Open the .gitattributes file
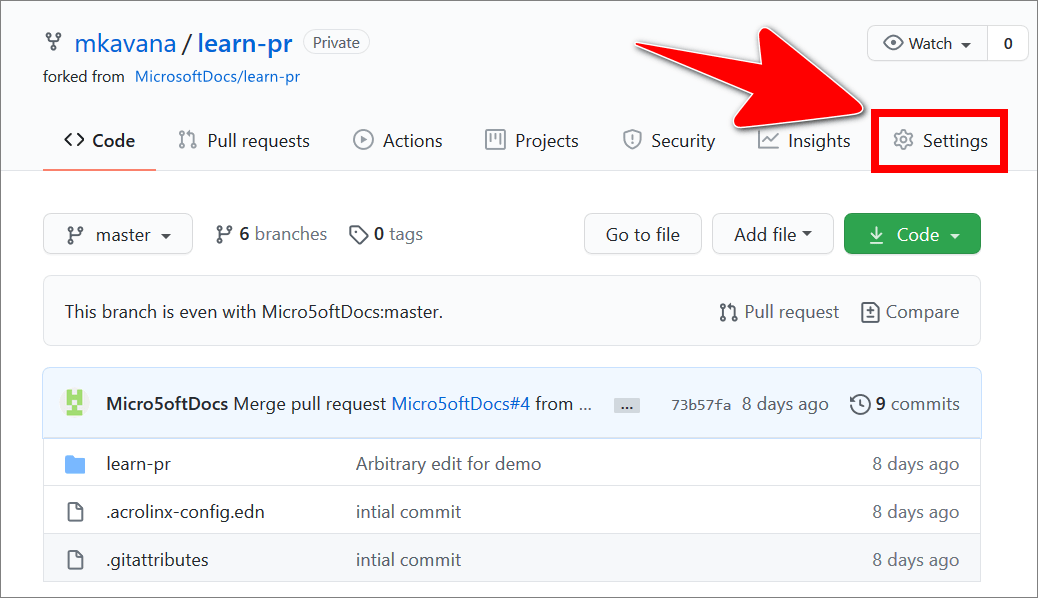This screenshot has width=1038, height=598. coord(157,560)
